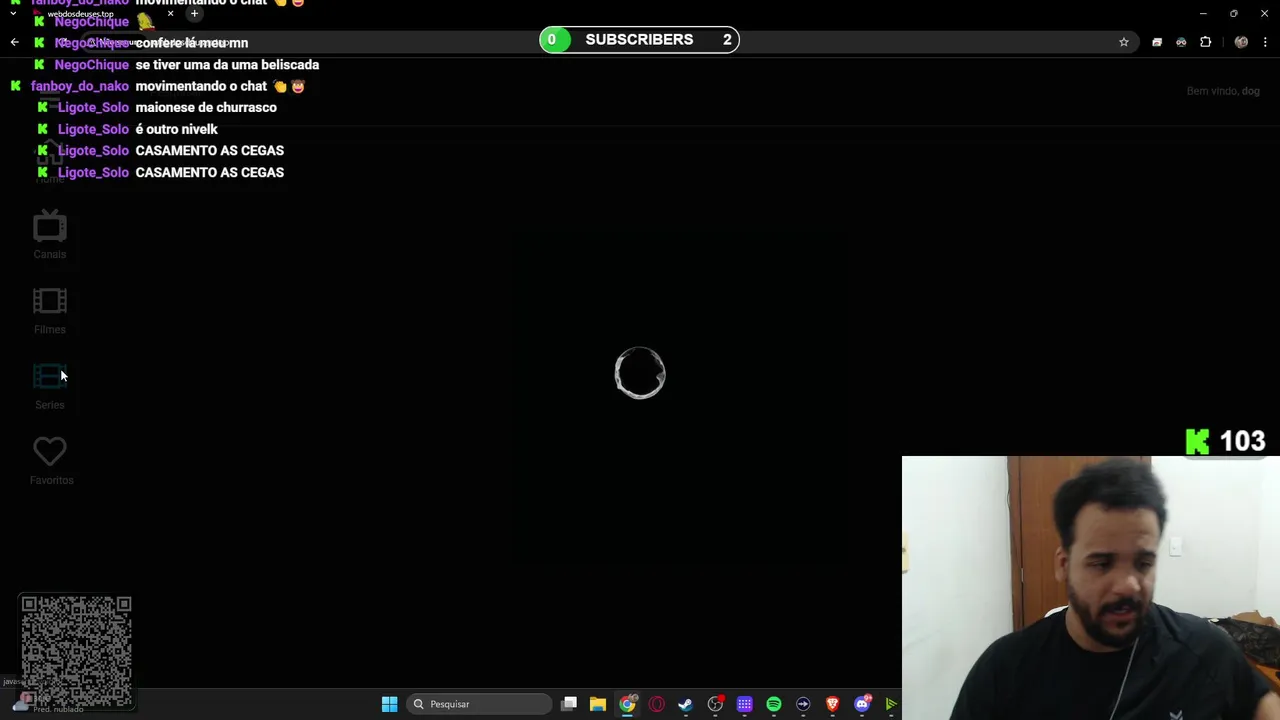The image size is (1280, 720).
Task: Open Task View on the taskbar
Action: 569,704
